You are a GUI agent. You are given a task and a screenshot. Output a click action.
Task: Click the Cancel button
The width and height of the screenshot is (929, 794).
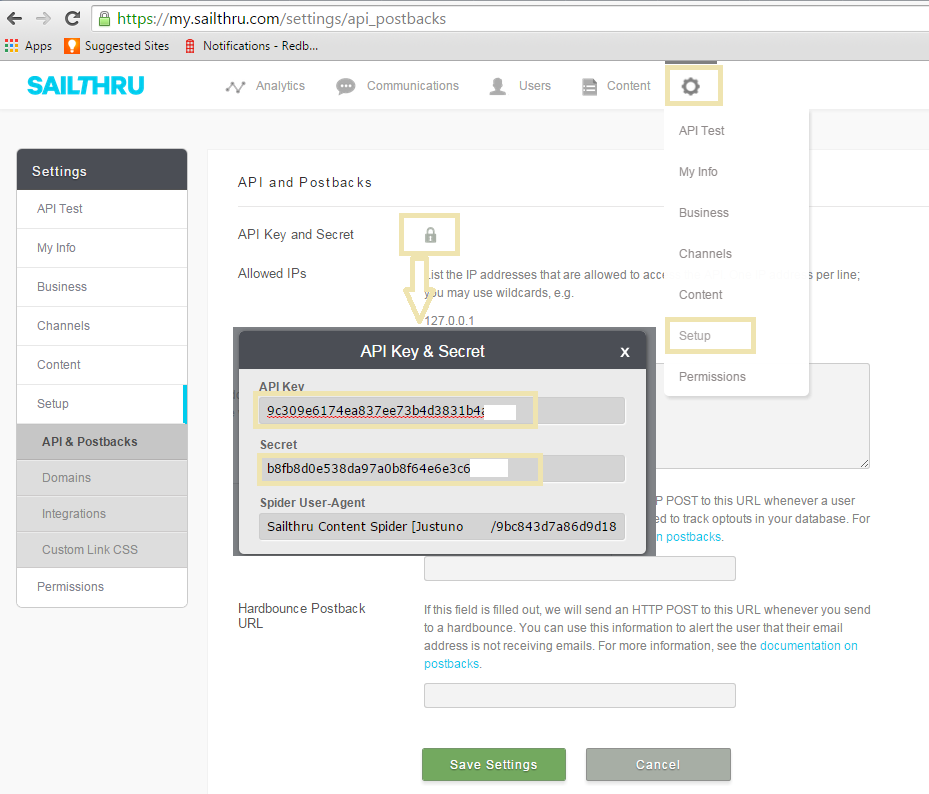(x=657, y=764)
